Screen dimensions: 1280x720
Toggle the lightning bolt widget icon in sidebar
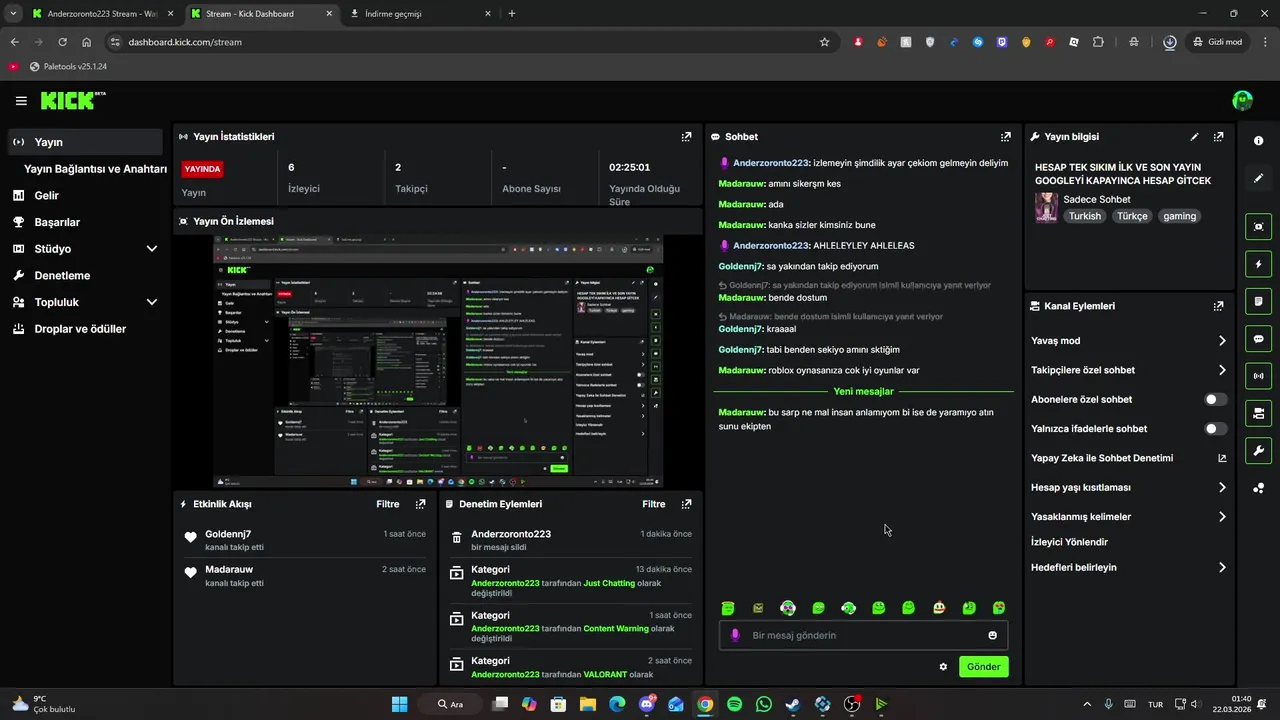point(1258,264)
